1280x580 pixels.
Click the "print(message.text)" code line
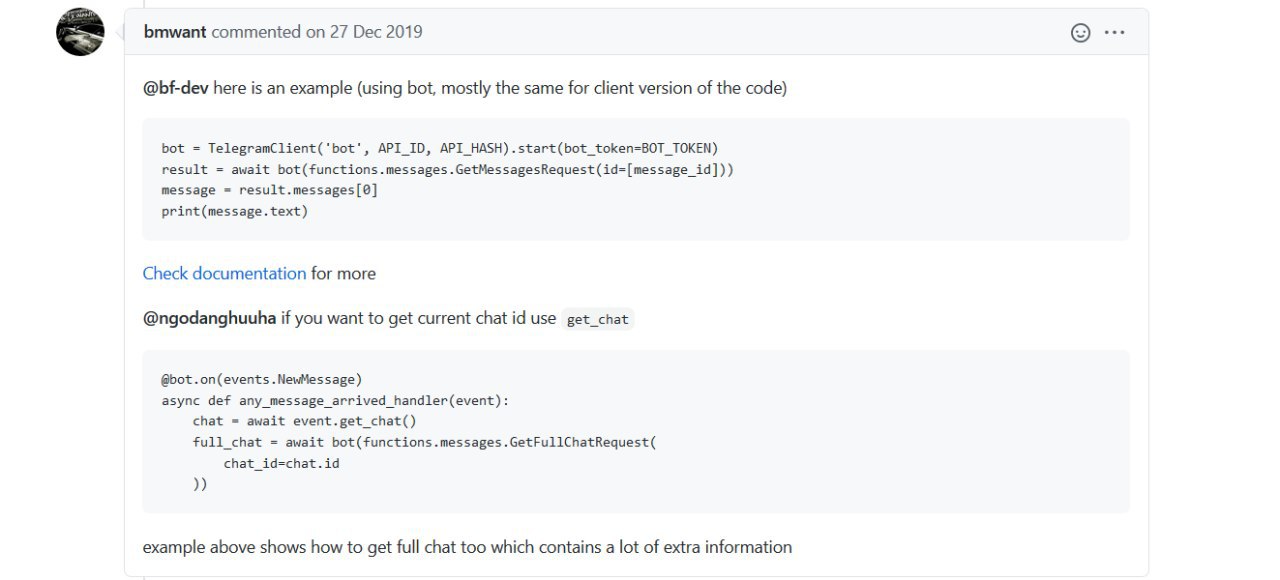pos(235,211)
